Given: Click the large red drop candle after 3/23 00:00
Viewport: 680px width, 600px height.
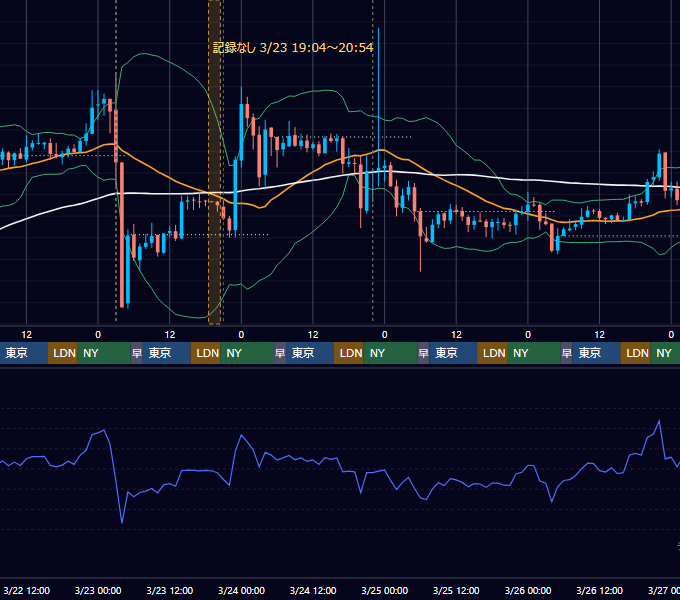Looking at the screenshot, I should pyautogui.click(x=122, y=235).
